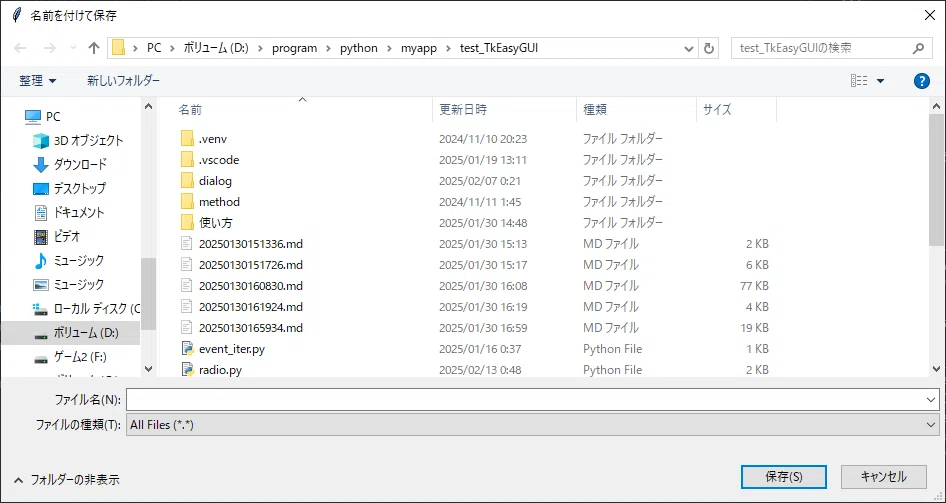This screenshot has height=503, width=946.
Task: Select the dialog folder icon
Action: [188, 180]
